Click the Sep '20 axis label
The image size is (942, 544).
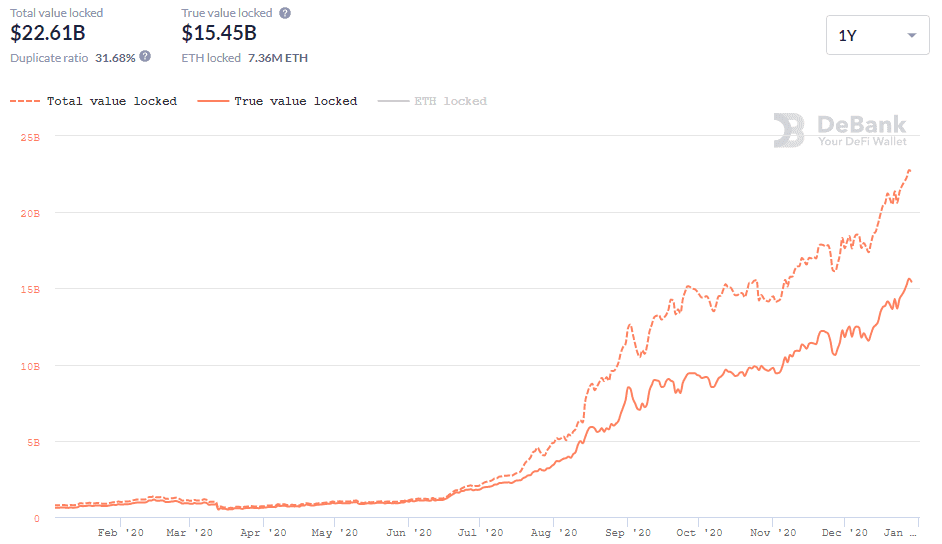pos(628,533)
